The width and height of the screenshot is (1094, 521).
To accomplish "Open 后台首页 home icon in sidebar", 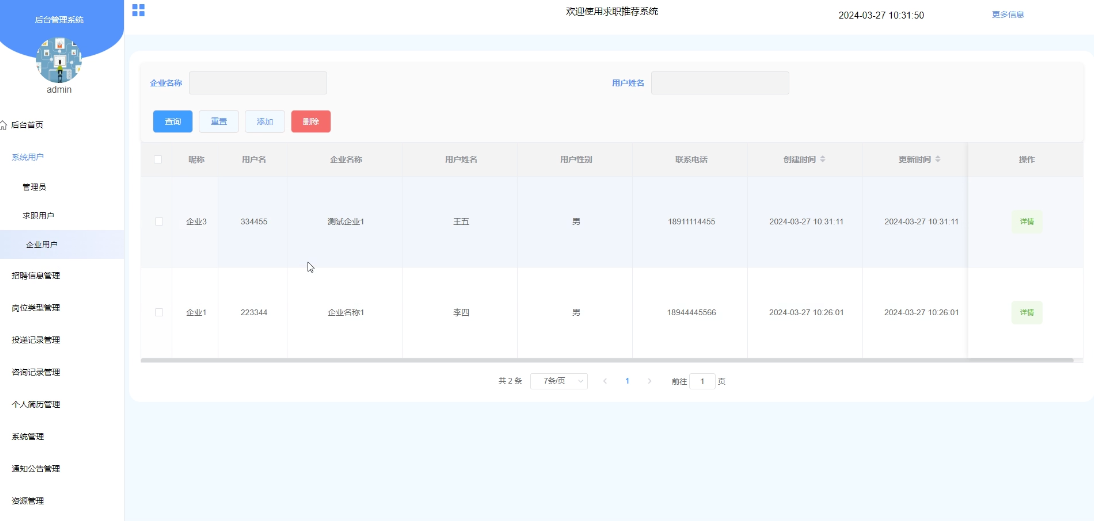I will [x=4, y=125].
